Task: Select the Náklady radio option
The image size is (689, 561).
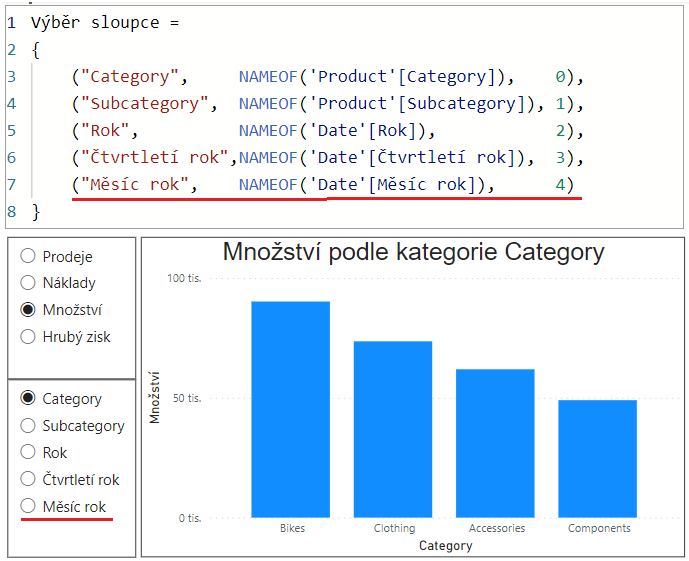Action: coord(28,283)
